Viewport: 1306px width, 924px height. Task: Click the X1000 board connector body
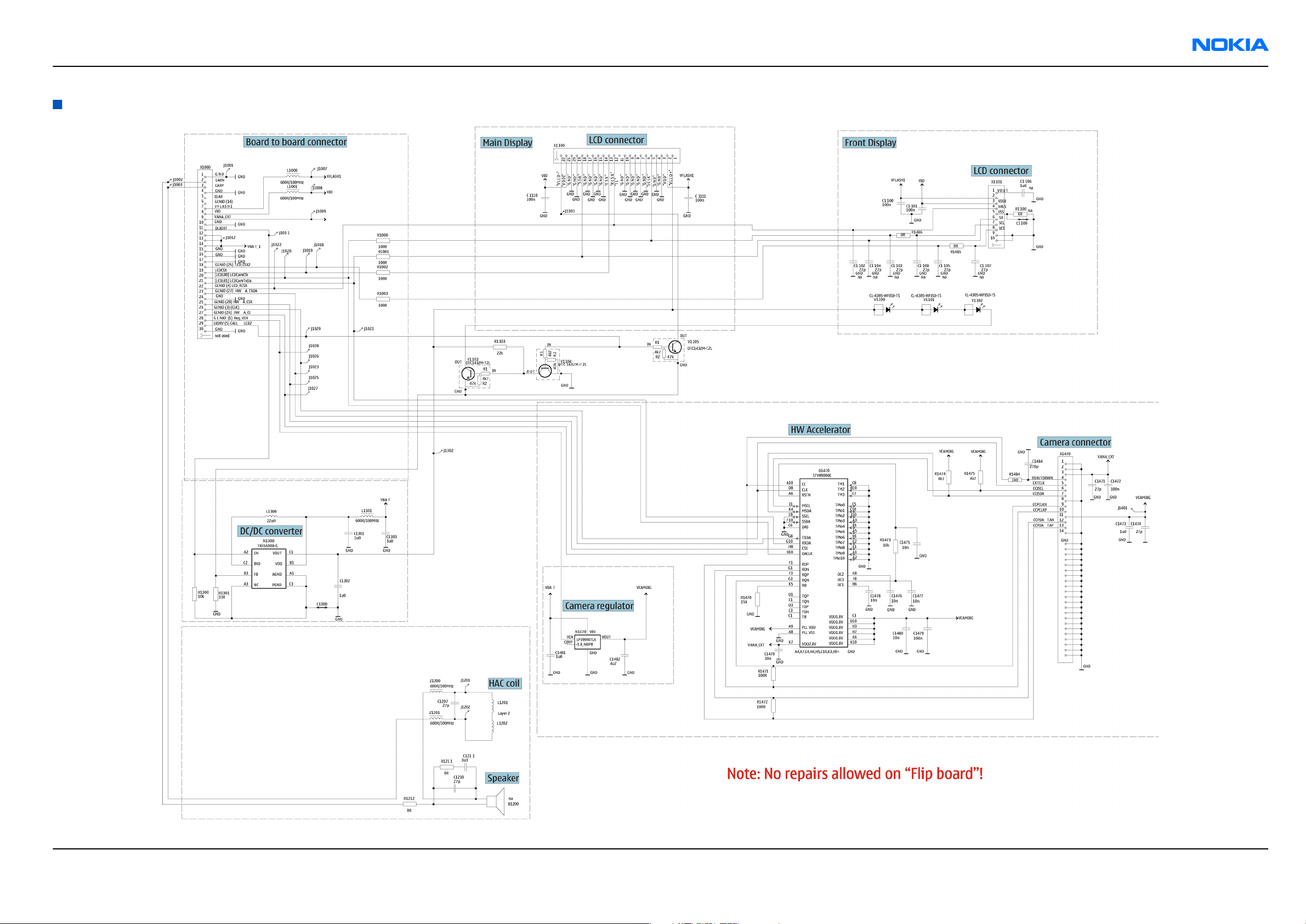pyautogui.click(x=205, y=255)
